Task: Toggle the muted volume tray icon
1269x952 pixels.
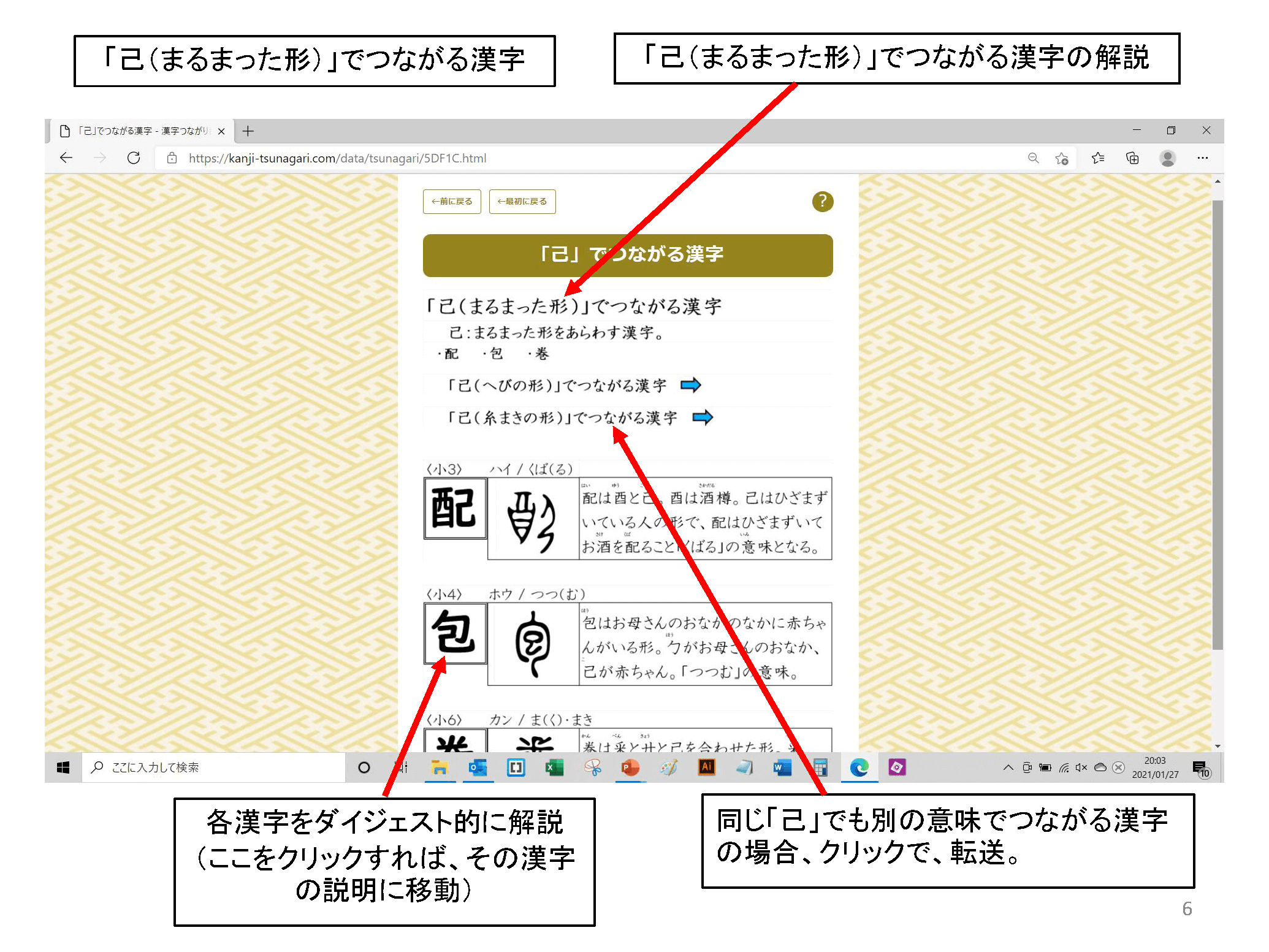Action: [1081, 767]
